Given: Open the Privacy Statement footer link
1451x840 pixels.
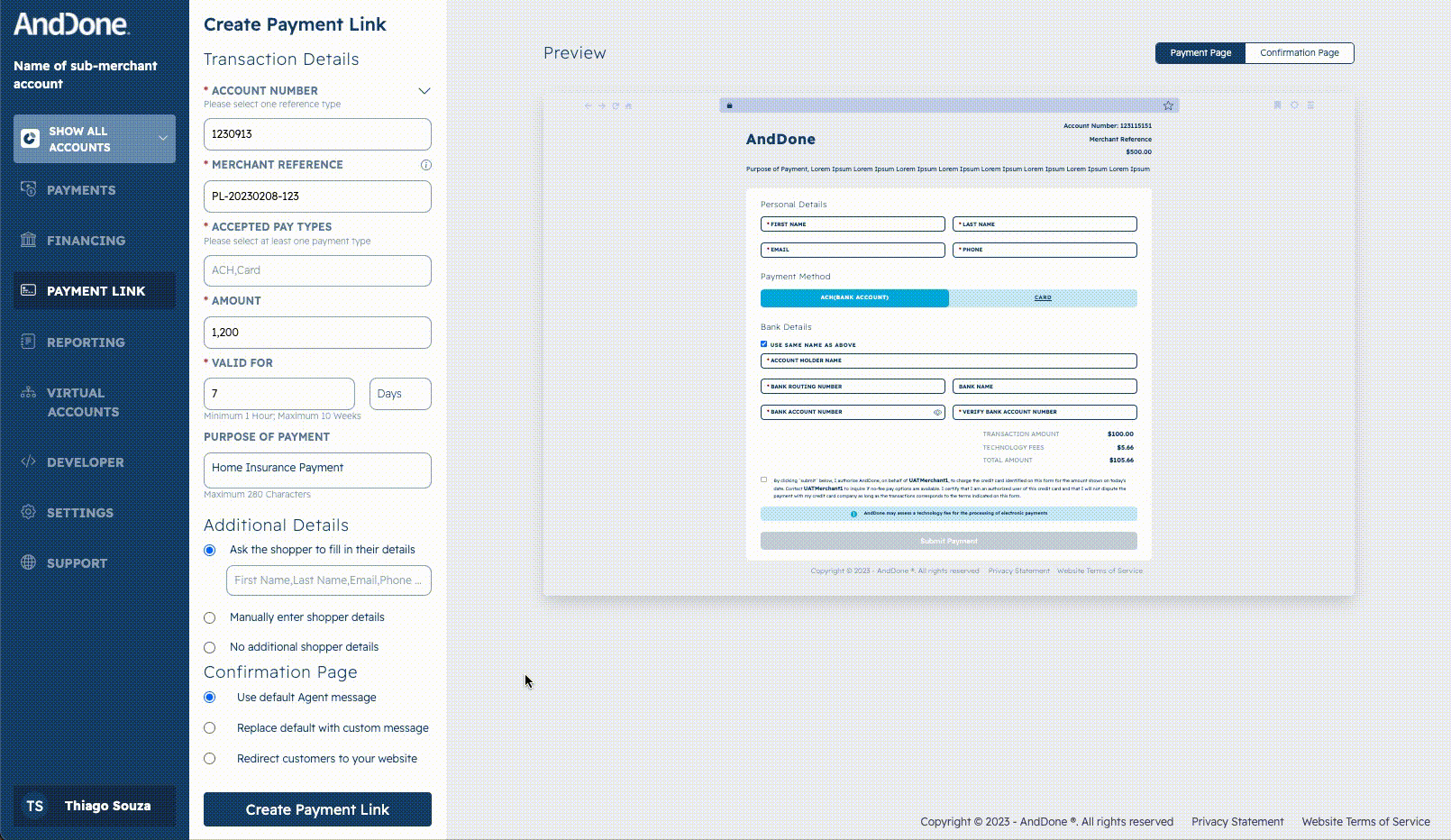Looking at the screenshot, I should pos(1237,822).
